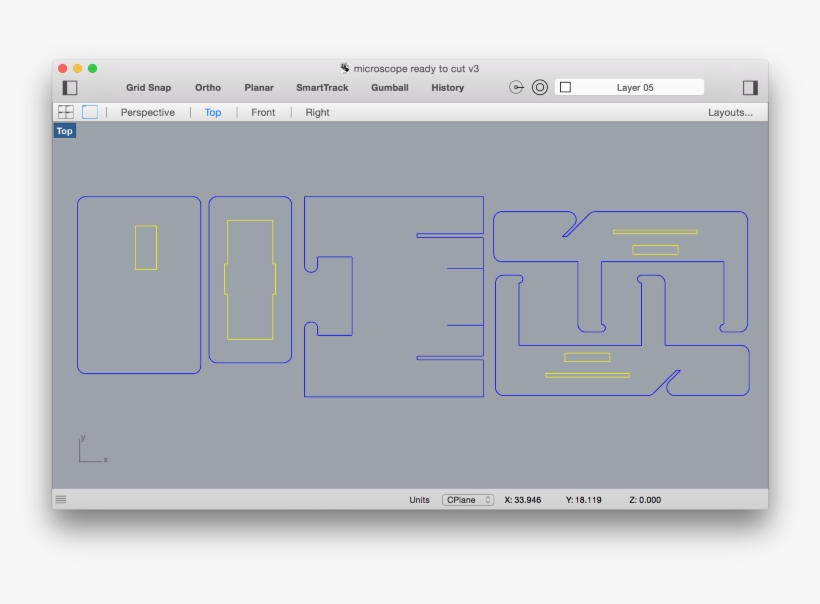Switch to the Front viewport tab
This screenshot has width=820, height=604.
(x=262, y=112)
